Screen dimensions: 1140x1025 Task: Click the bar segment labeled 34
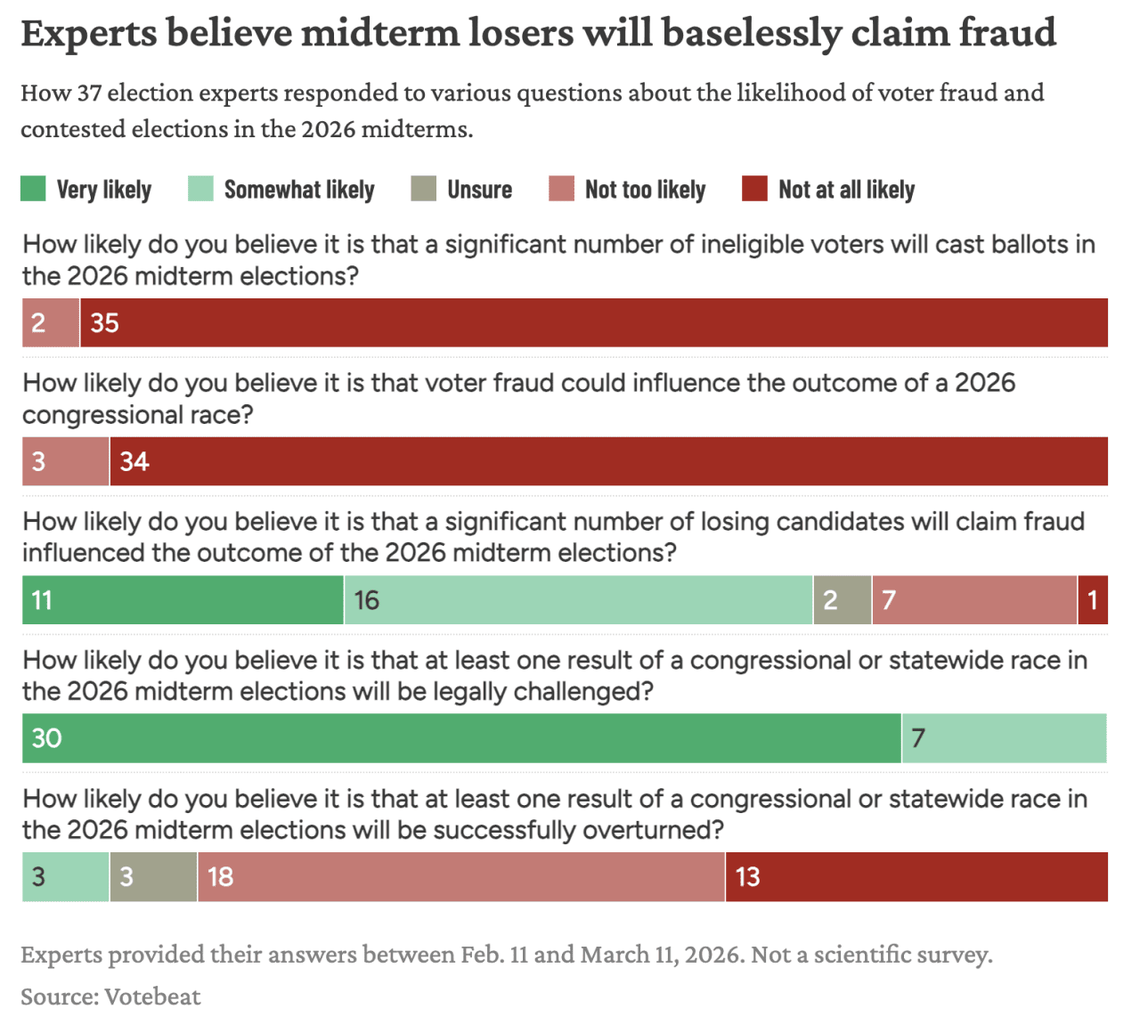pos(608,461)
